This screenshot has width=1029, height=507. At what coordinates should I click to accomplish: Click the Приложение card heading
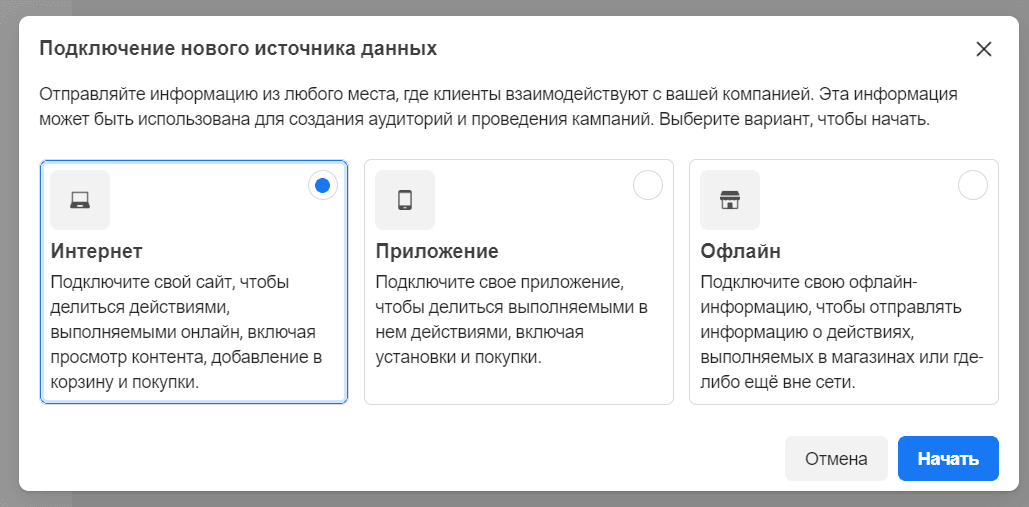click(437, 252)
